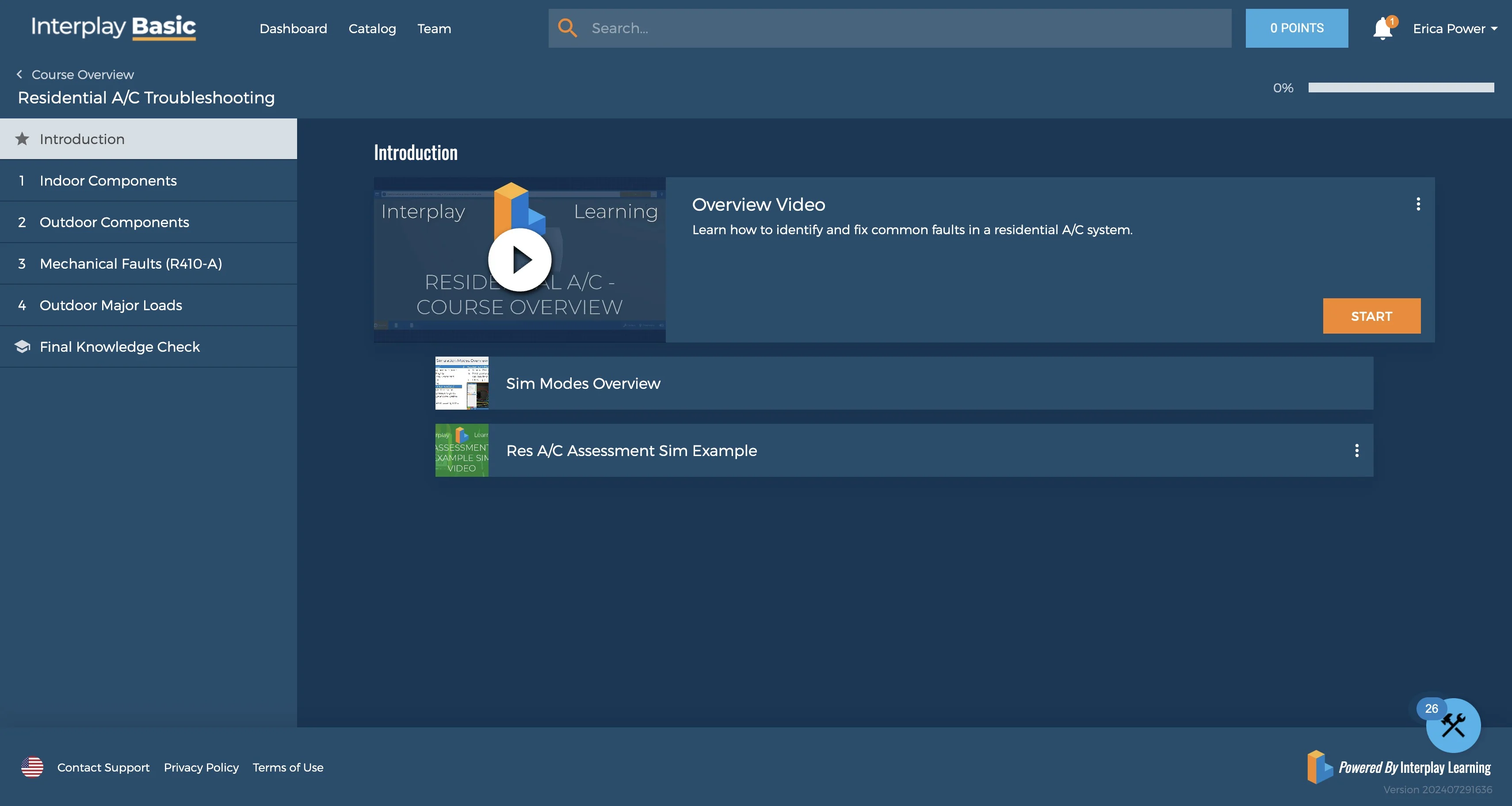Click the 0 POINTS button
The width and height of the screenshot is (1512, 806).
click(x=1297, y=28)
